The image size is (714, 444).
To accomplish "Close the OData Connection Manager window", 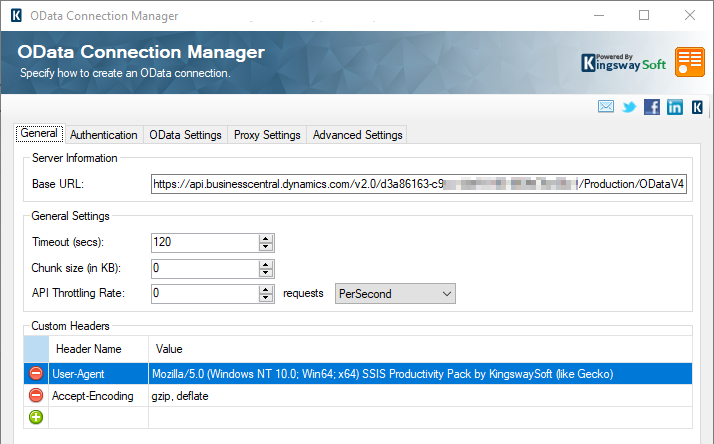I will (x=690, y=15).
